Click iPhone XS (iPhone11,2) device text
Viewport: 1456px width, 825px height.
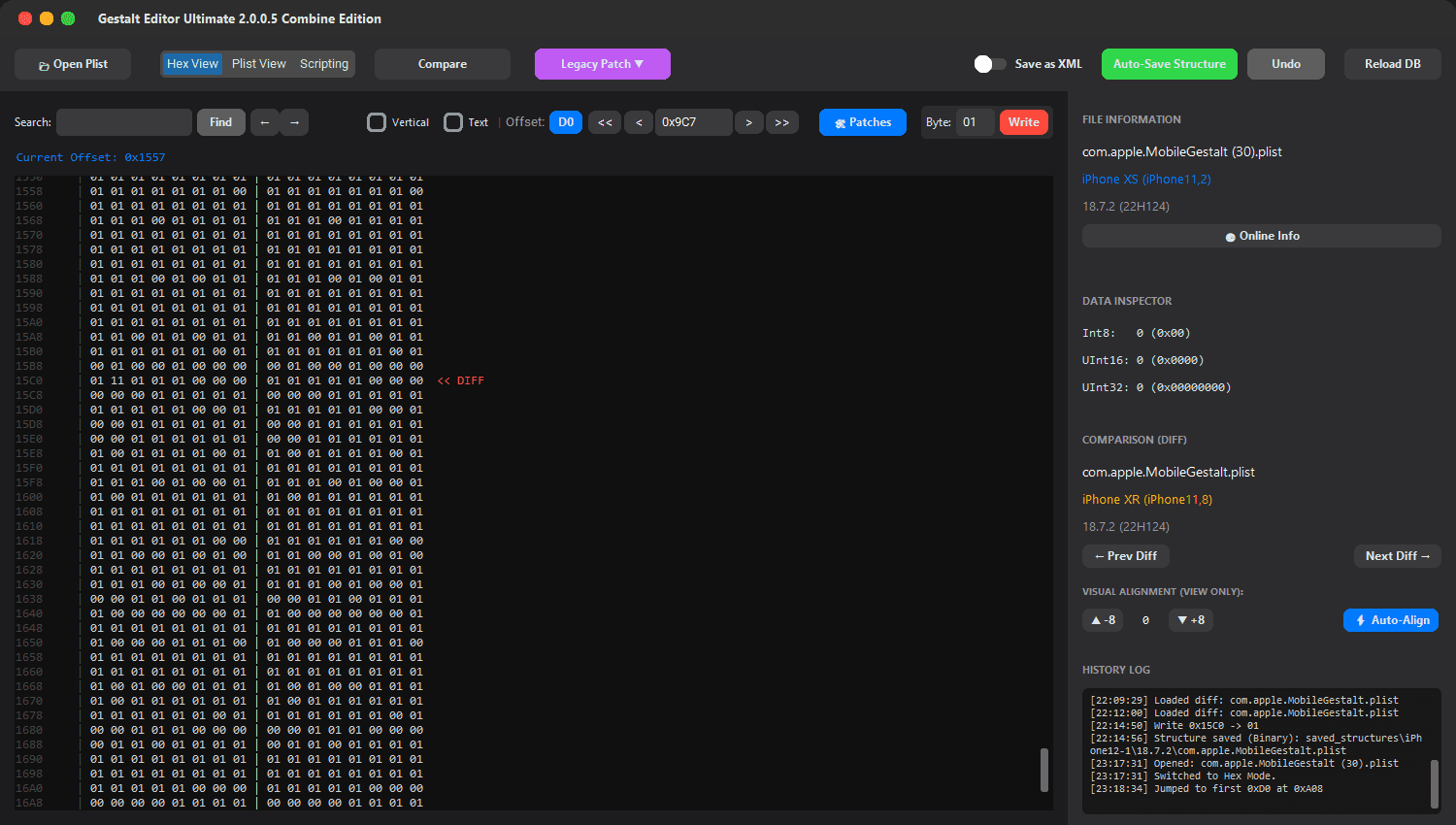(1146, 180)
